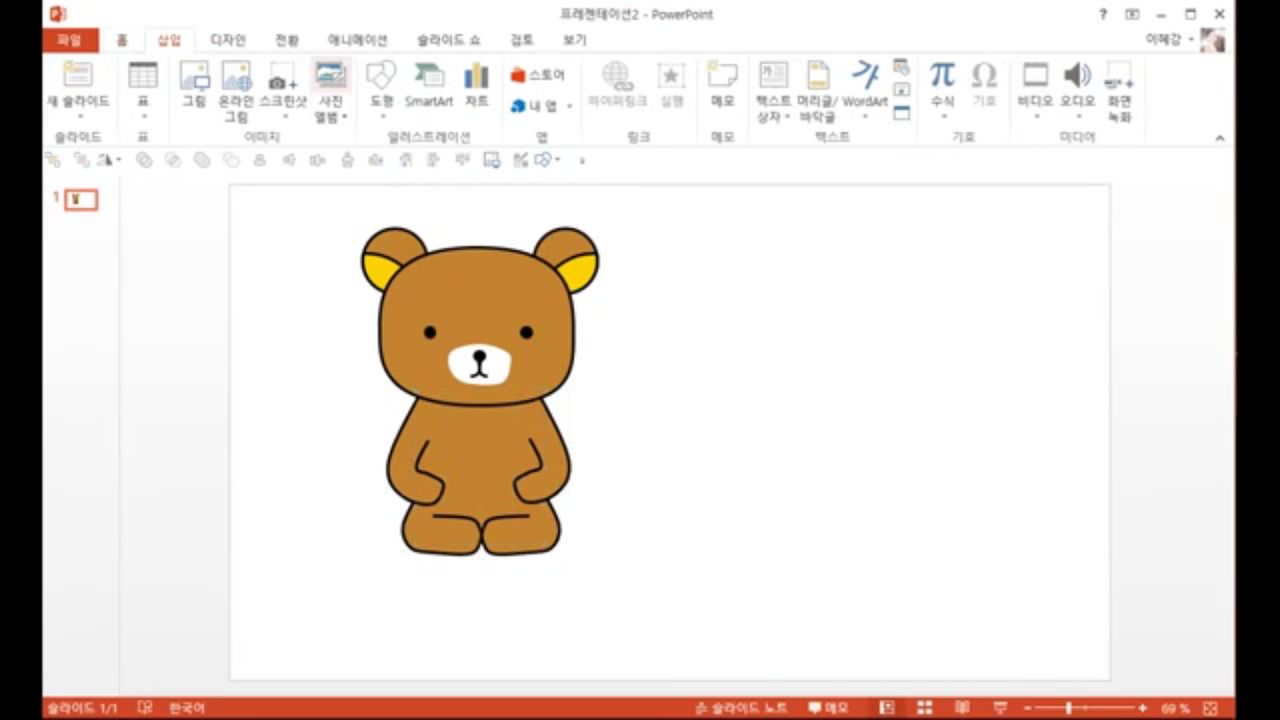Open My Apps (내 앱)
This screenshot has height=720, width=1280.
[x=534, y=105]
